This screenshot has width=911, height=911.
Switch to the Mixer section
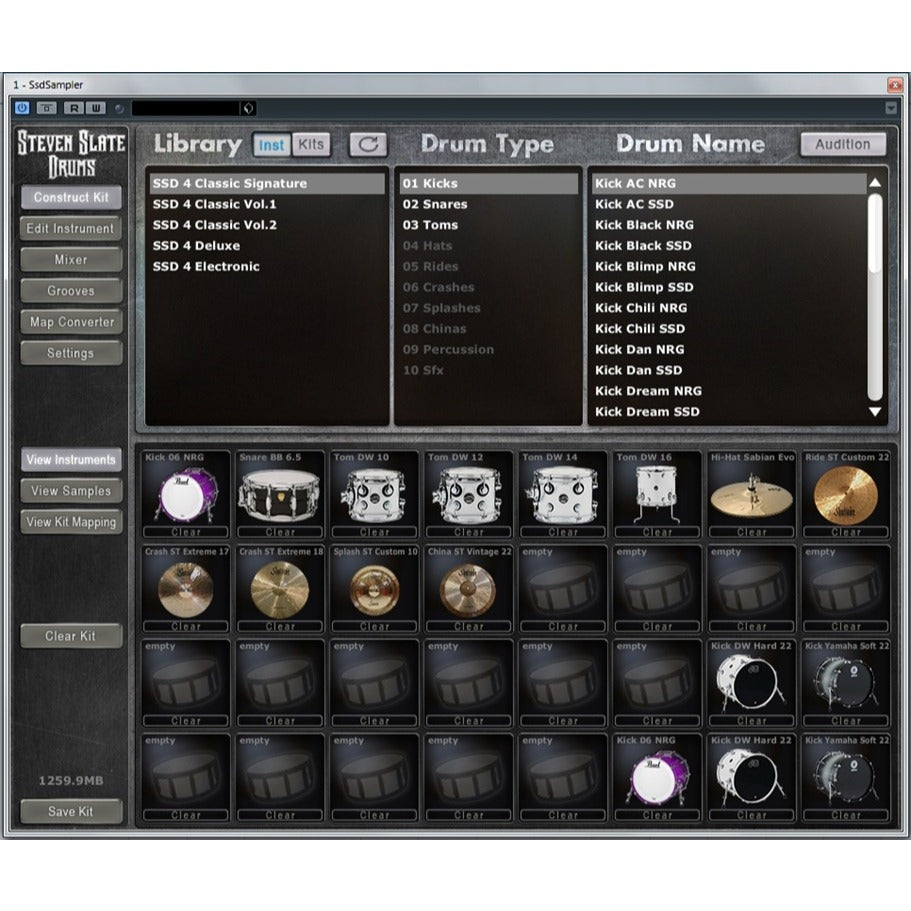click(70, 260)
